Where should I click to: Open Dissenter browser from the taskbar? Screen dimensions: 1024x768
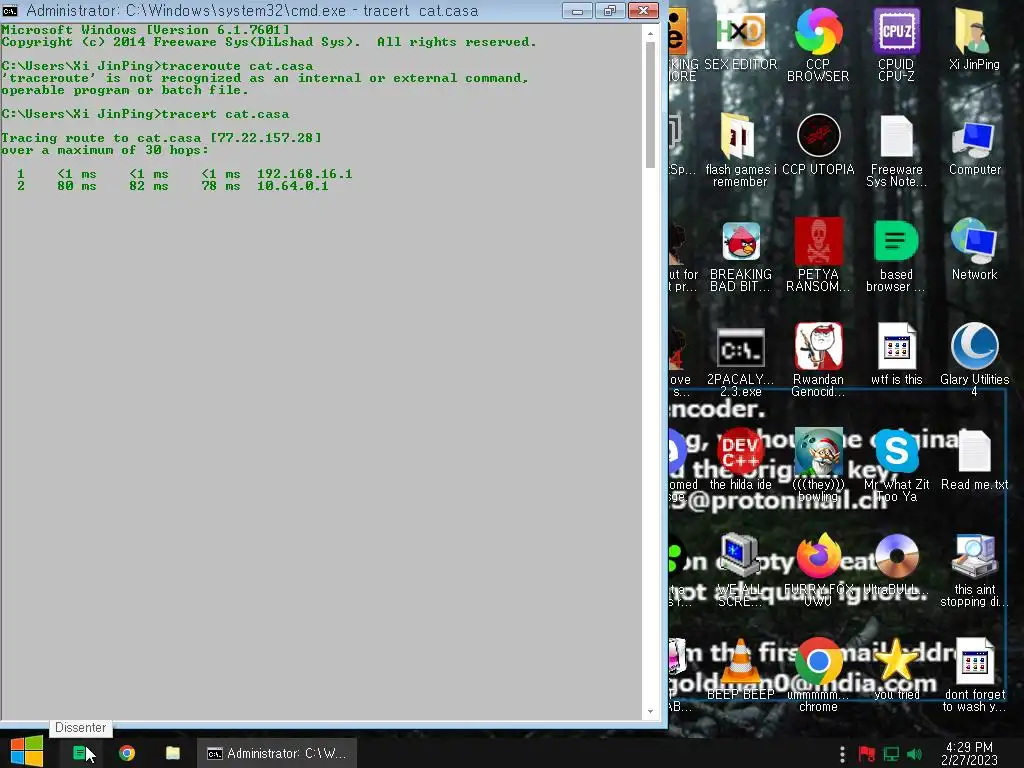81,753
